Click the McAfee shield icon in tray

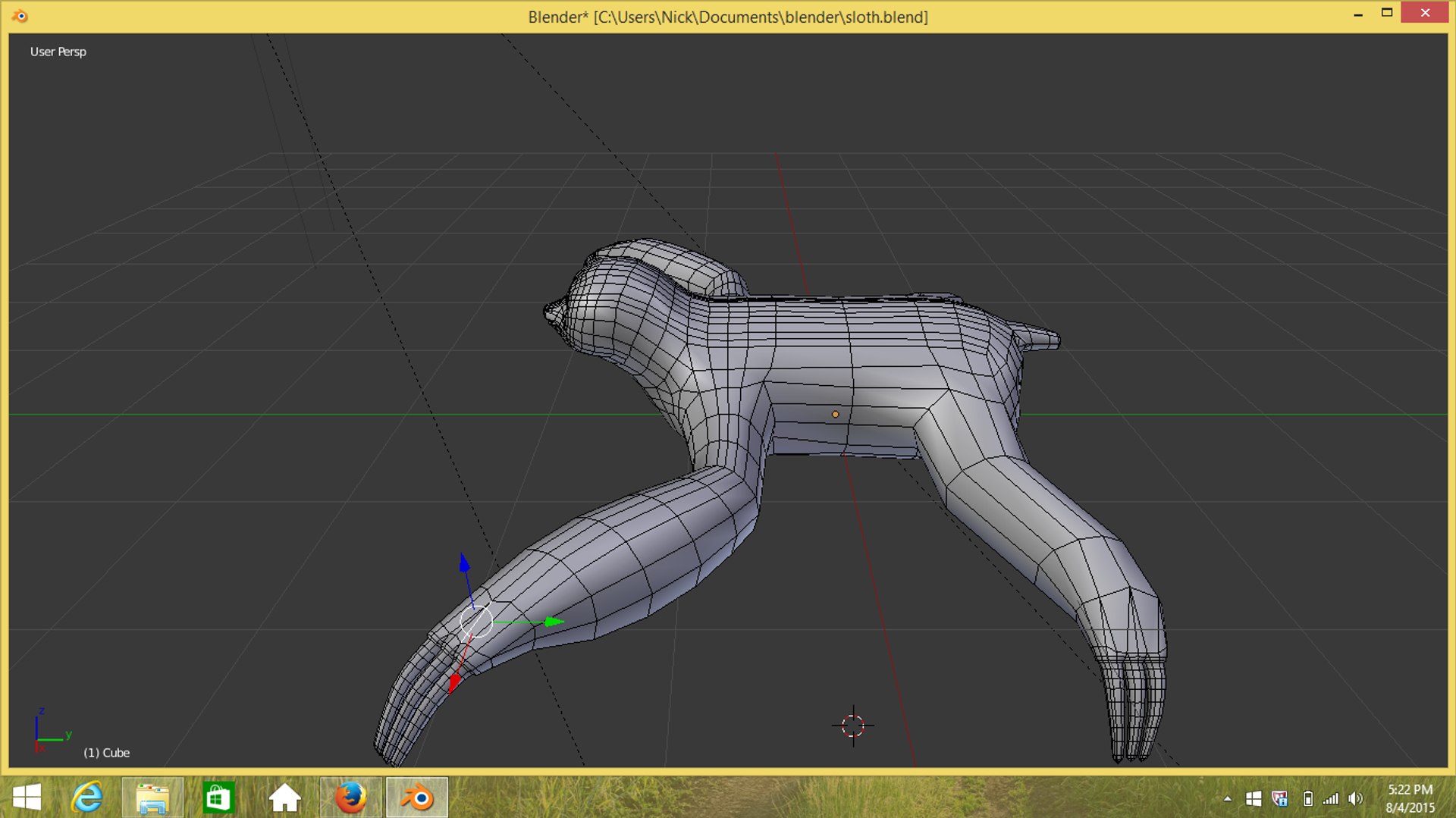[1280, 798]
